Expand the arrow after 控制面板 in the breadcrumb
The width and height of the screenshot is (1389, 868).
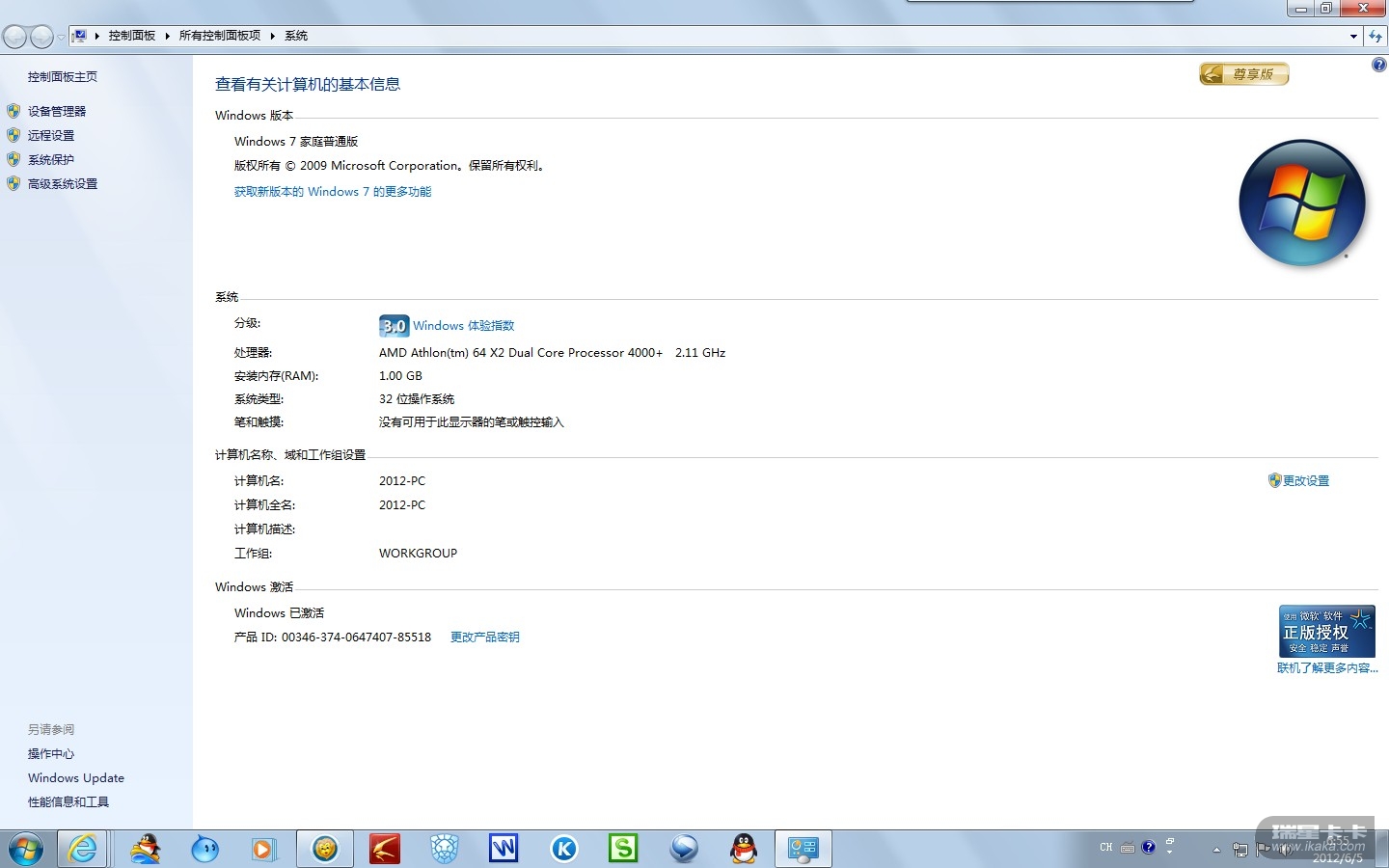click(x=168, y=36)
